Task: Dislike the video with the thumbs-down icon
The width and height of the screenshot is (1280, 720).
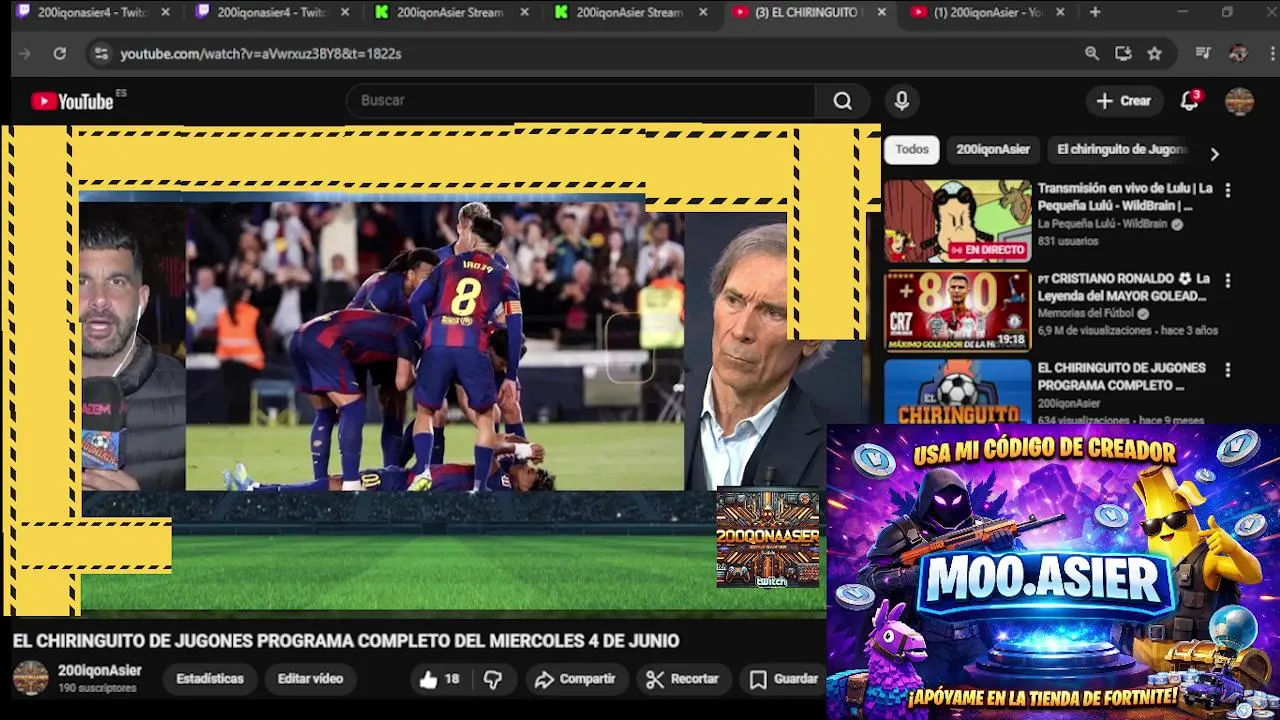Action: (x=493, y=679)
